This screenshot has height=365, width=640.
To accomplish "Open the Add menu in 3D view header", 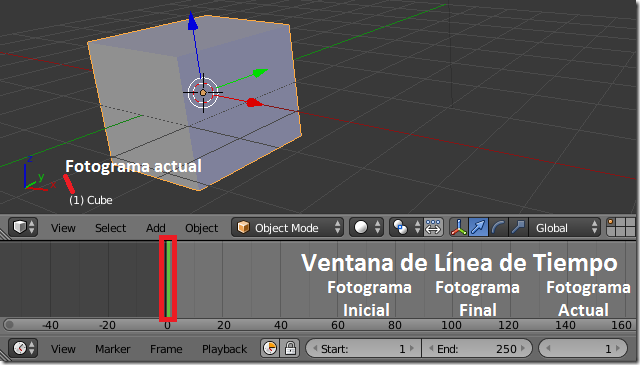I will tap(156, 228).
